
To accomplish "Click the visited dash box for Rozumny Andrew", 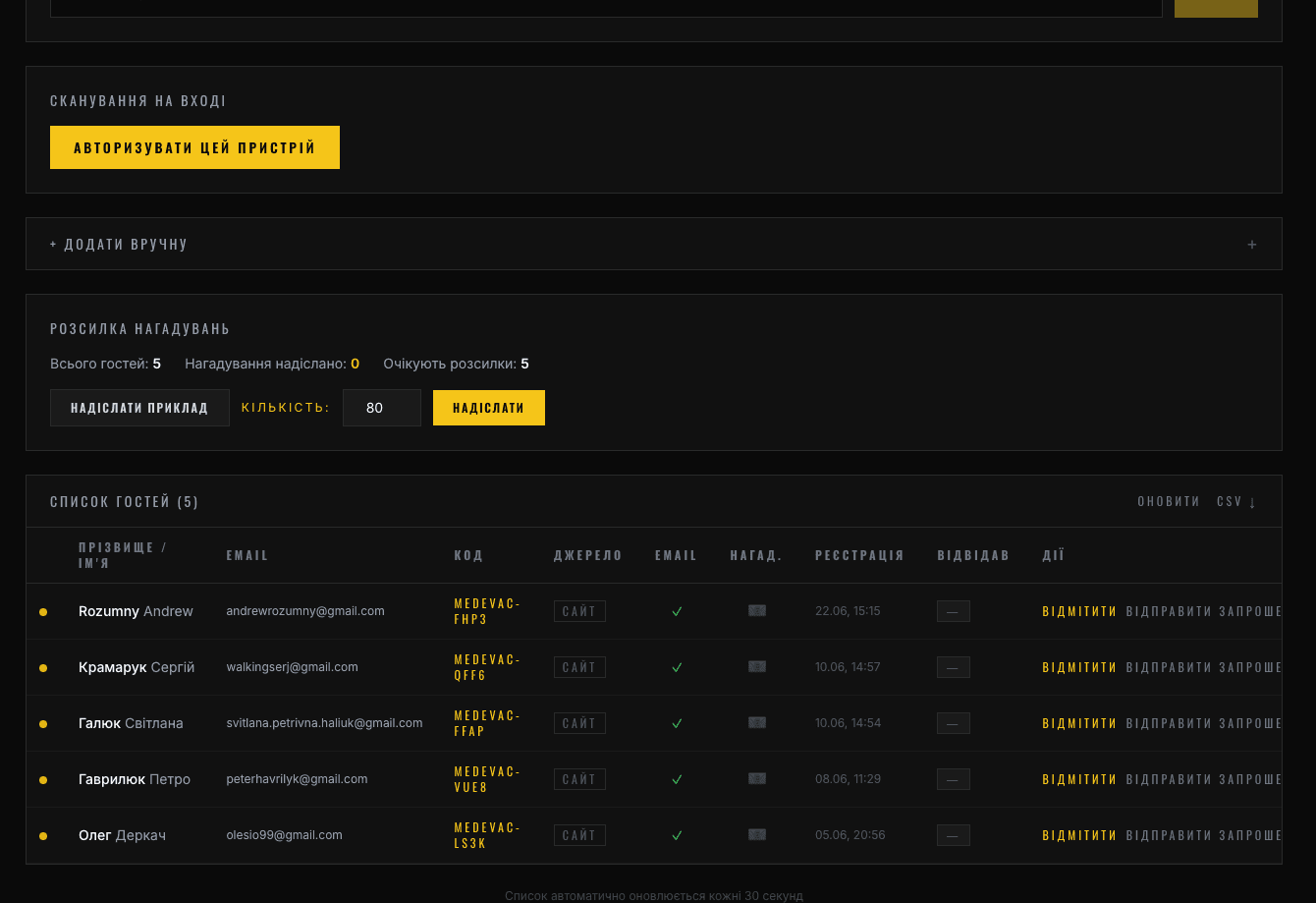I will (x=954, y=611).
